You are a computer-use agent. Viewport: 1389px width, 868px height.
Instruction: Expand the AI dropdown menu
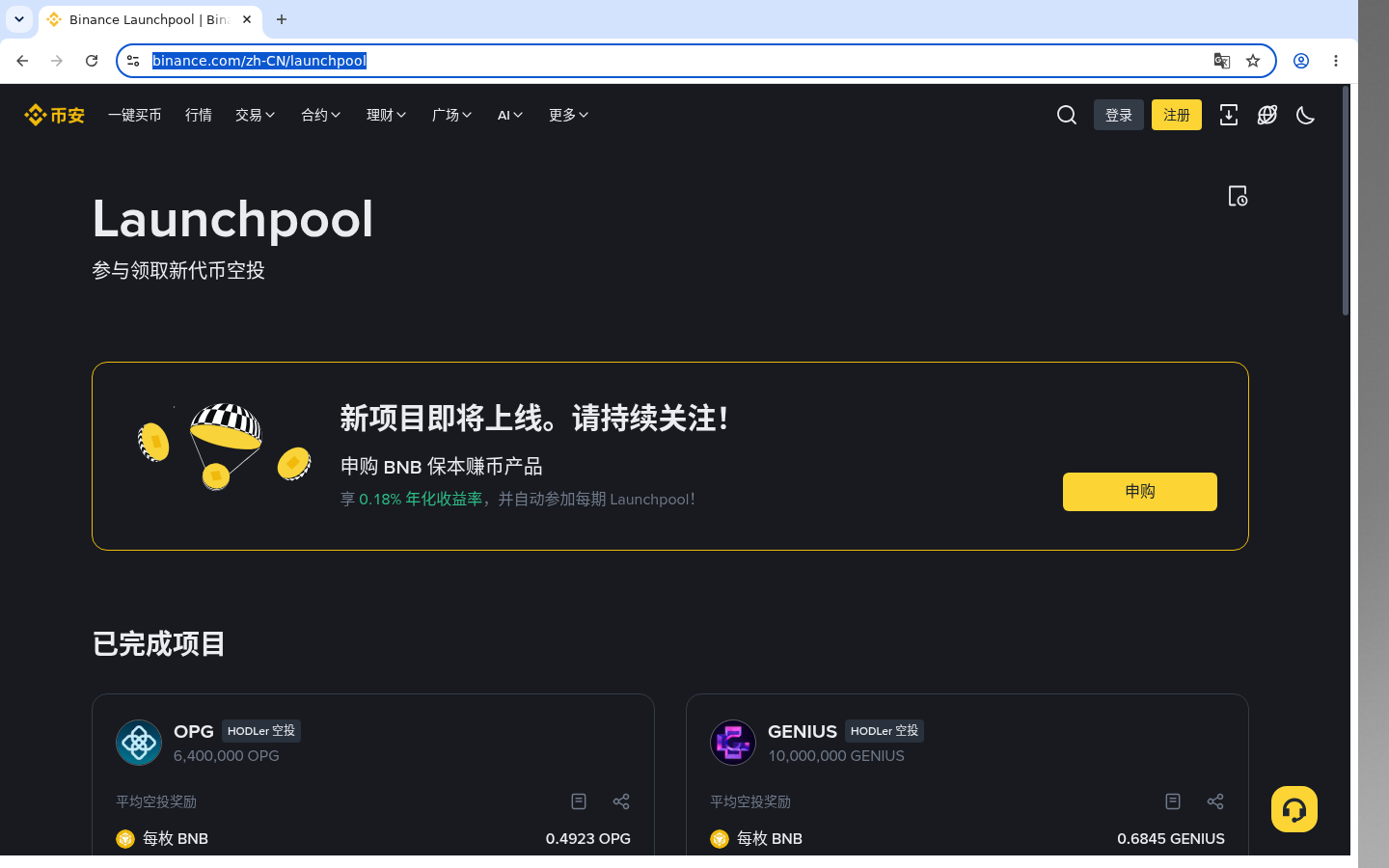click(510, 115)
